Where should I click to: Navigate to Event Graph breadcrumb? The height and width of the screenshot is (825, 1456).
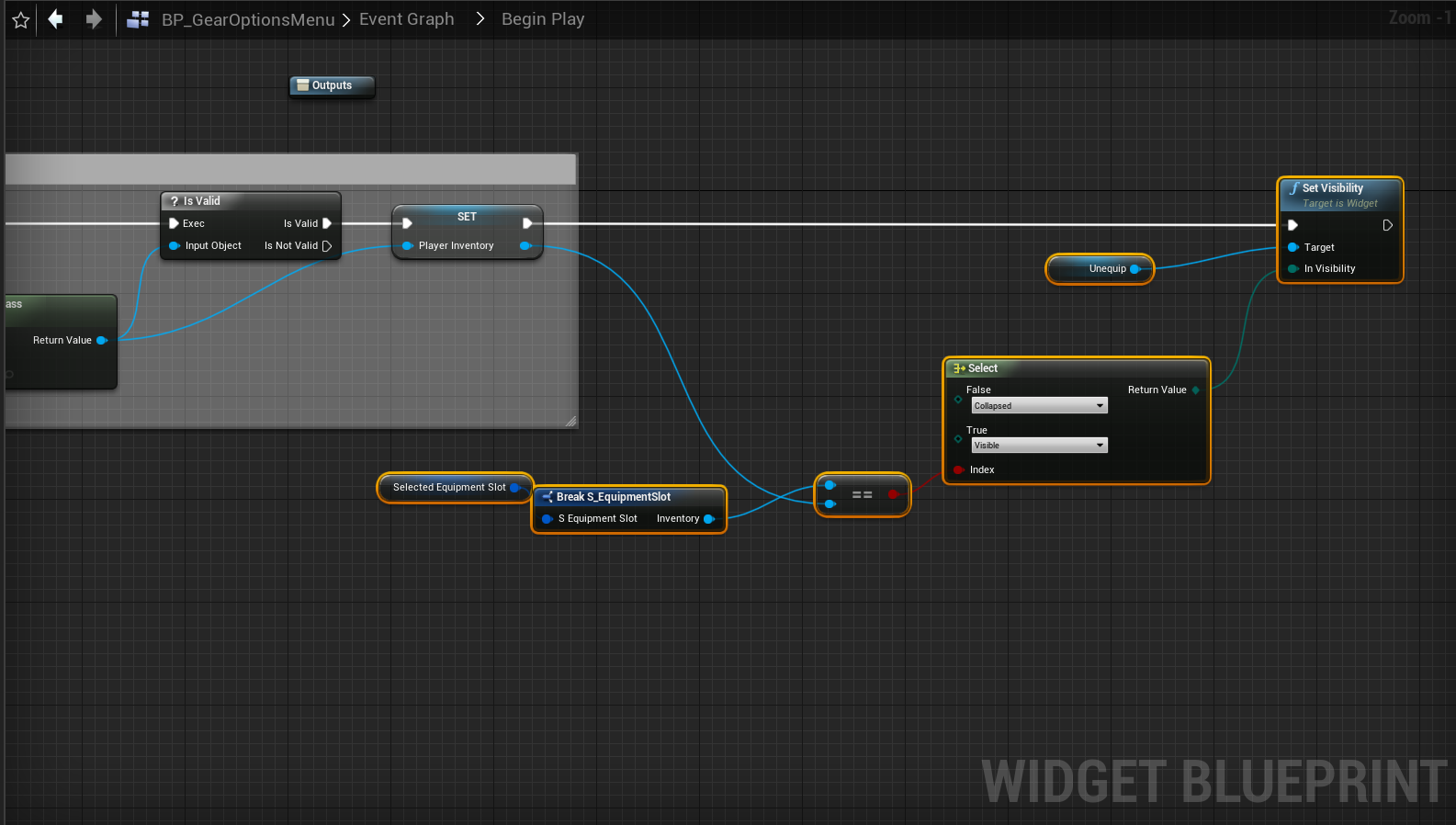click(x=406, y=19)
